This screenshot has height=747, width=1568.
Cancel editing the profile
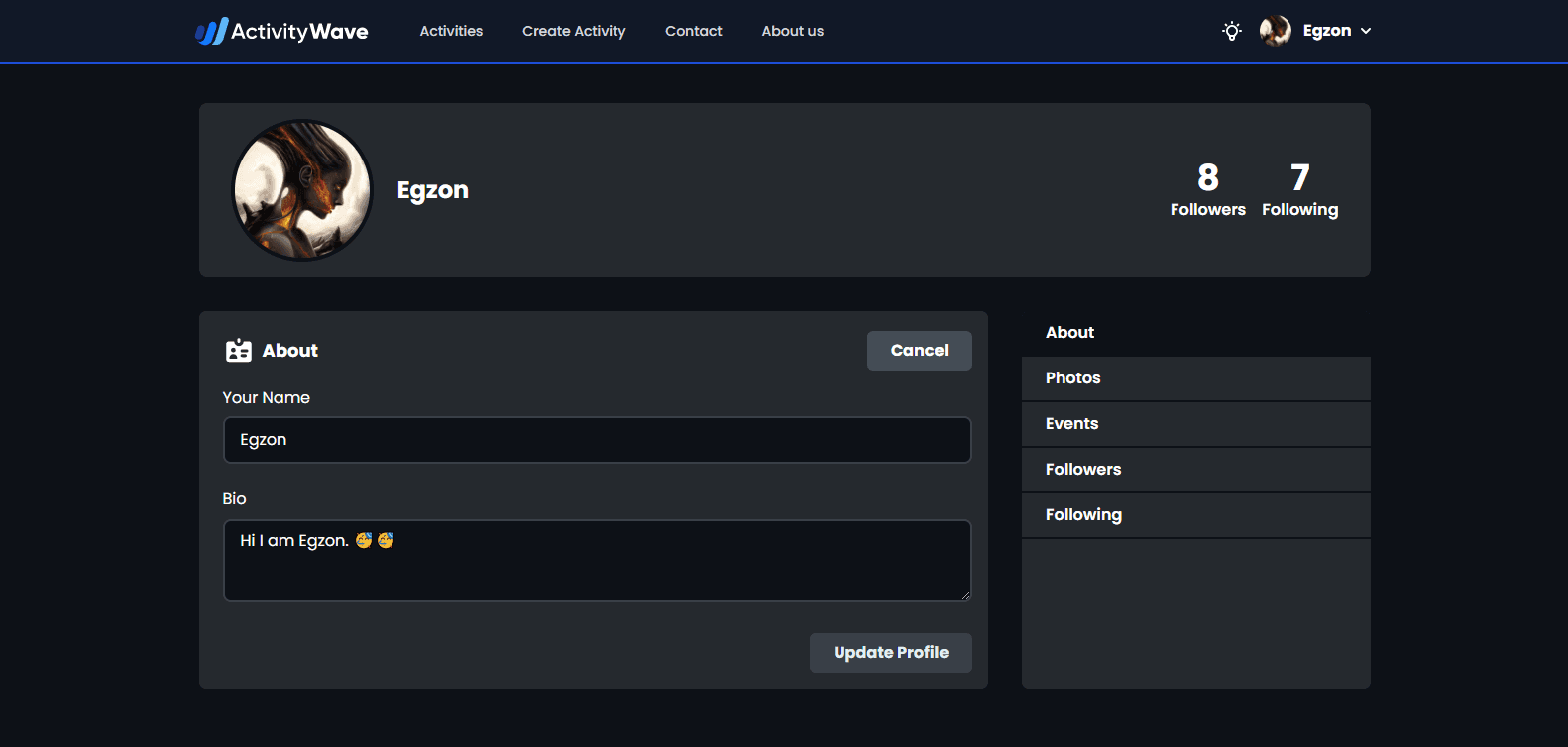click(x=920, y=351)
